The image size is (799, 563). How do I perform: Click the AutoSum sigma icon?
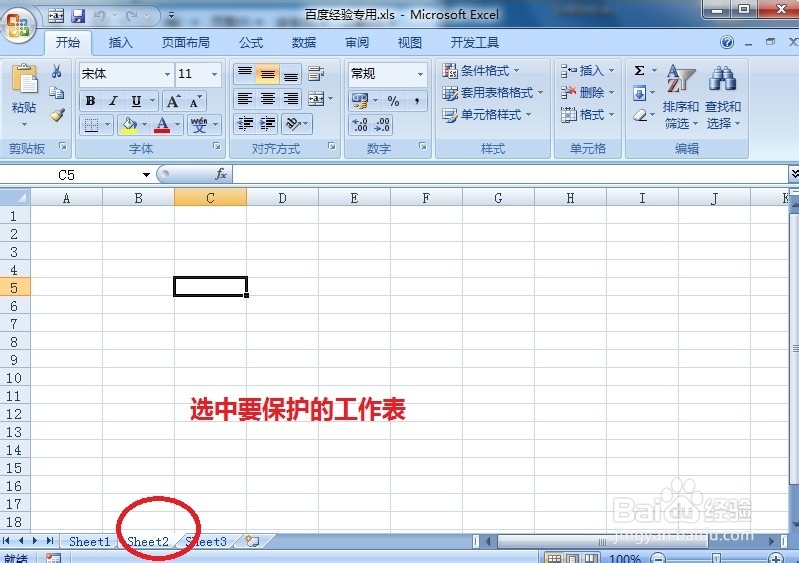point(640,70)
